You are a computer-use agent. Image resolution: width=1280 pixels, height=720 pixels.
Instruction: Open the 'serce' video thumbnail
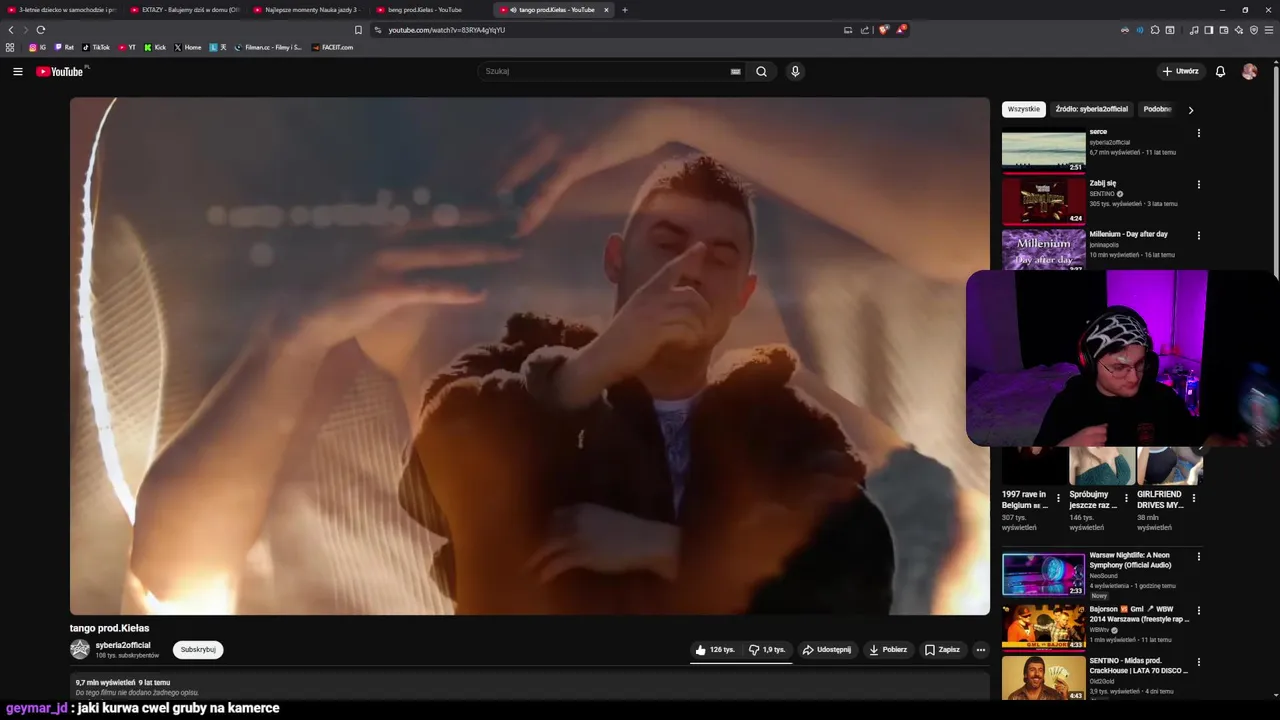(x=1043, y=149)
